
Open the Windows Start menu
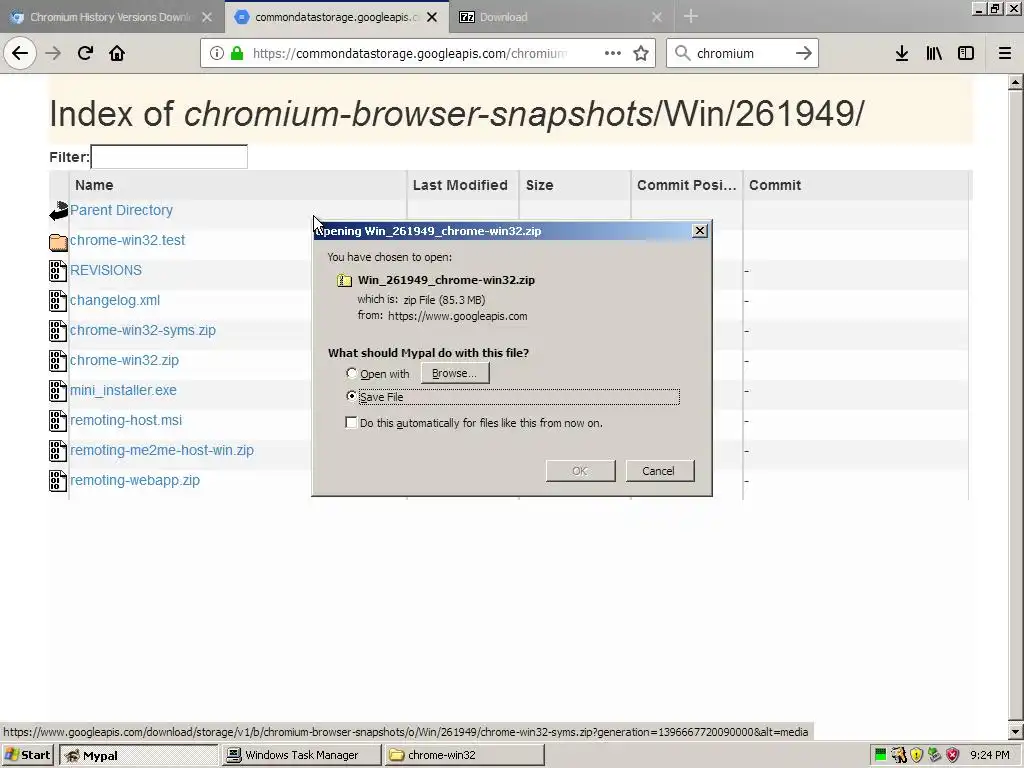[27, 755]
